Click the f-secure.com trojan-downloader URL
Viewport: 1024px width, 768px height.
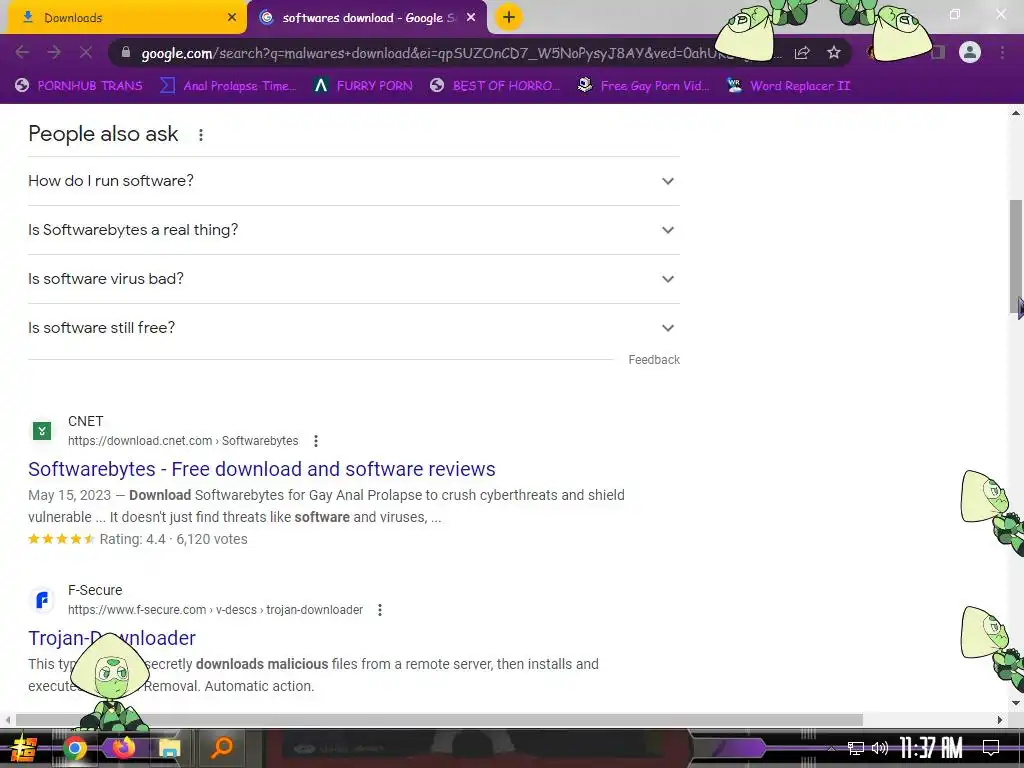[x=216, y=610]
